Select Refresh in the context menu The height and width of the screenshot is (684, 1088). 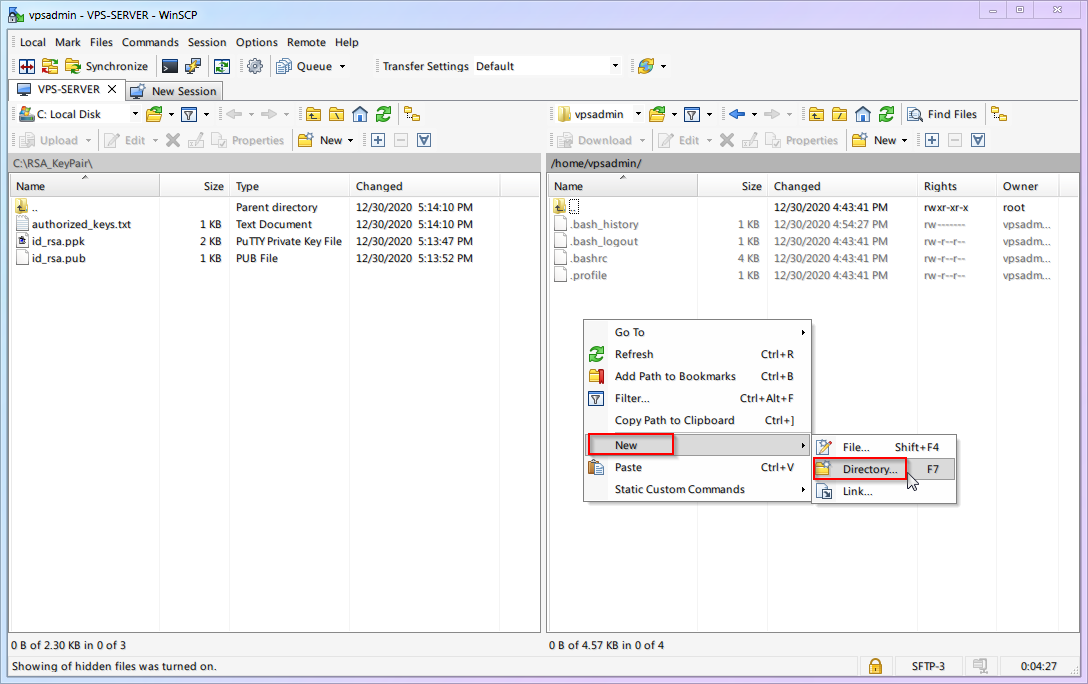point(634,354)
